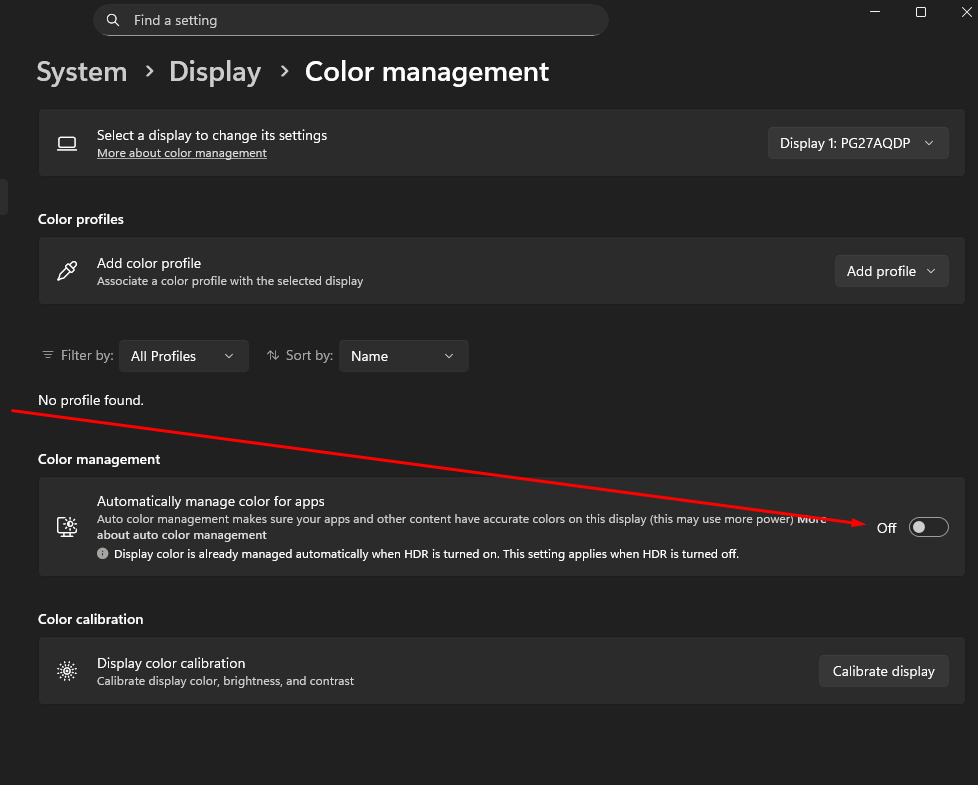Image resolution: width=978 pixels, height=785 pixels.
Task: Click the sort arrows icon beside Sort by
Action: 271,355
